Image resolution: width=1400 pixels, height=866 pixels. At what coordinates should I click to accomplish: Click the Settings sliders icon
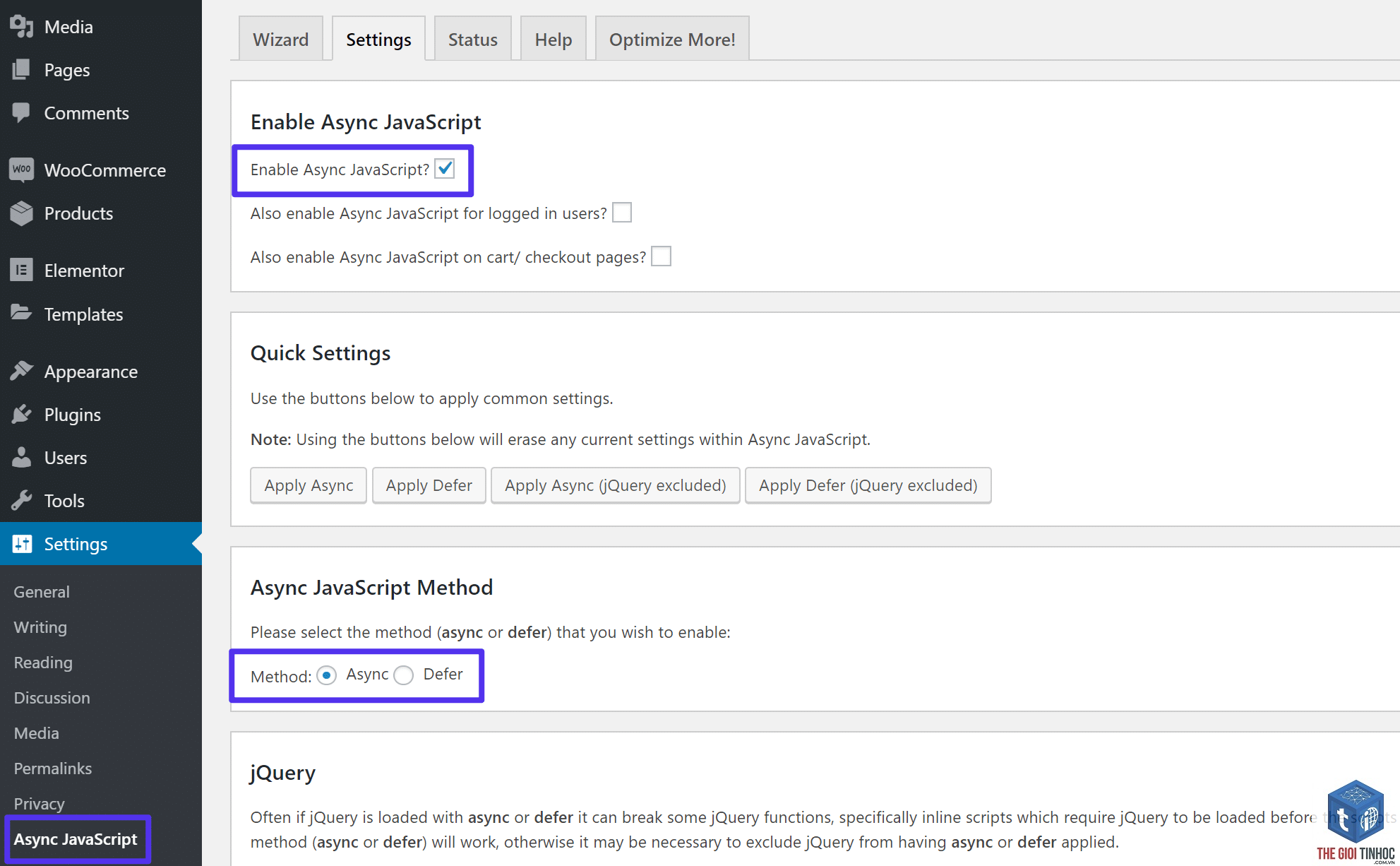coord(22,543)
